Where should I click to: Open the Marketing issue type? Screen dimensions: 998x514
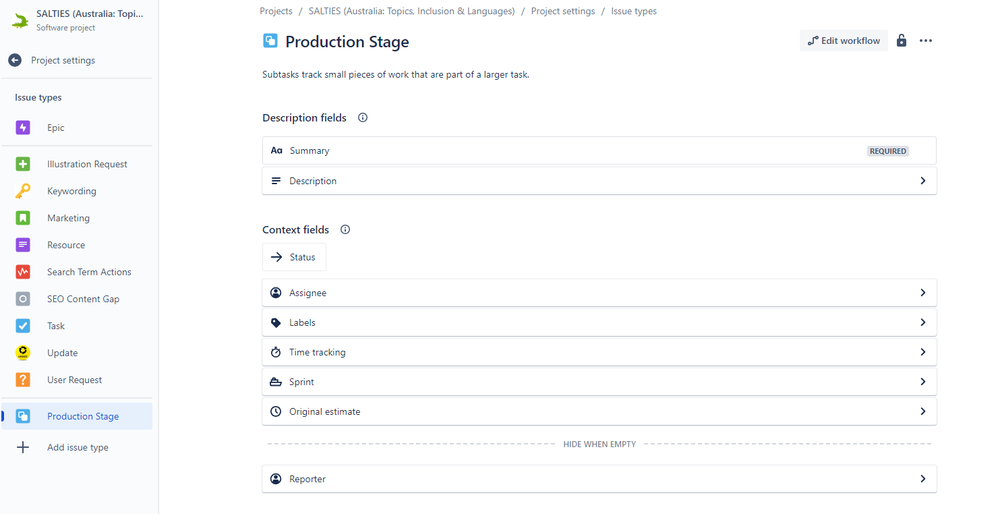pos(68,218)
